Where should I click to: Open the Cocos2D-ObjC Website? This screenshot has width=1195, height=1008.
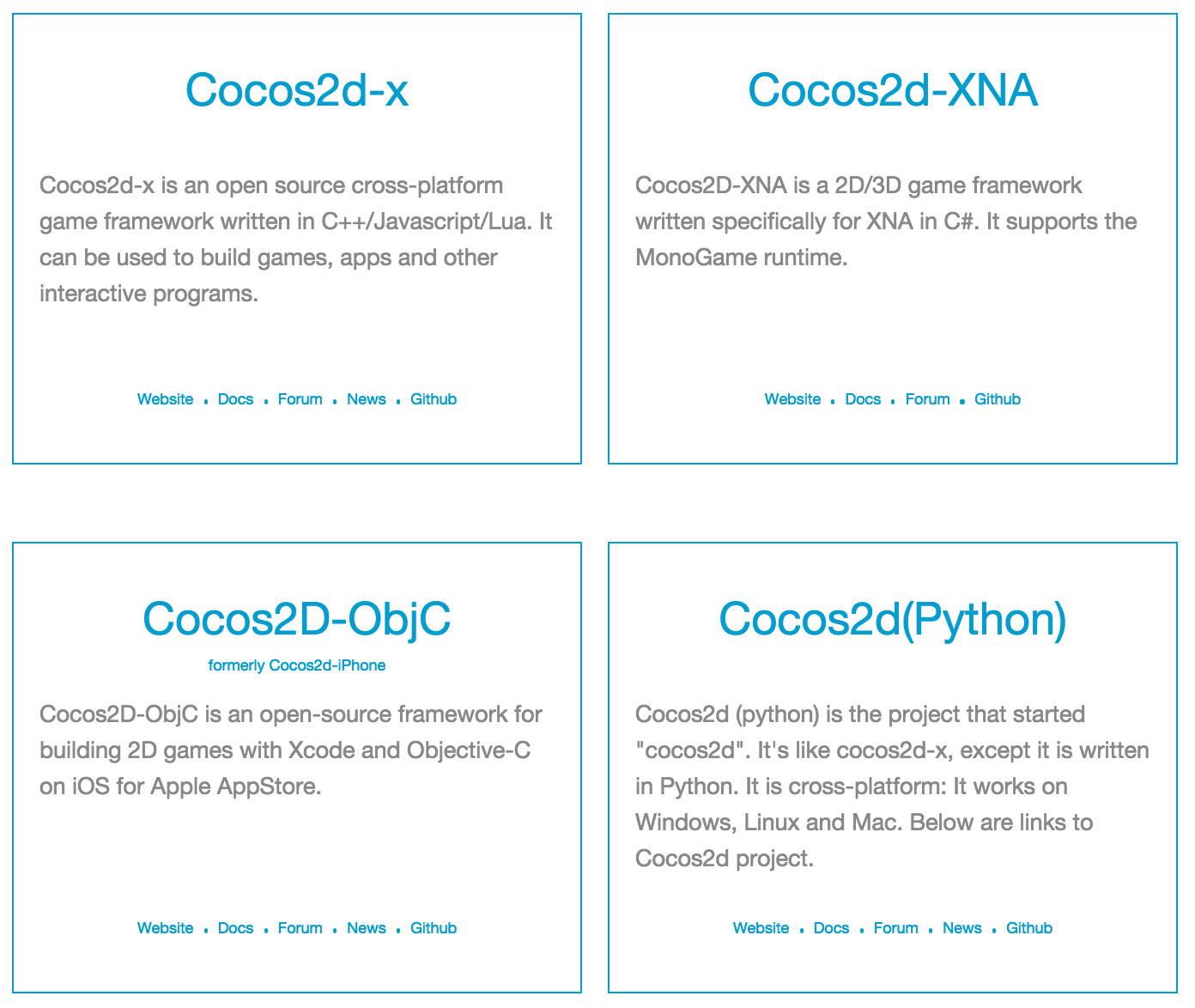pyautogui.click(x=165, y=928)
